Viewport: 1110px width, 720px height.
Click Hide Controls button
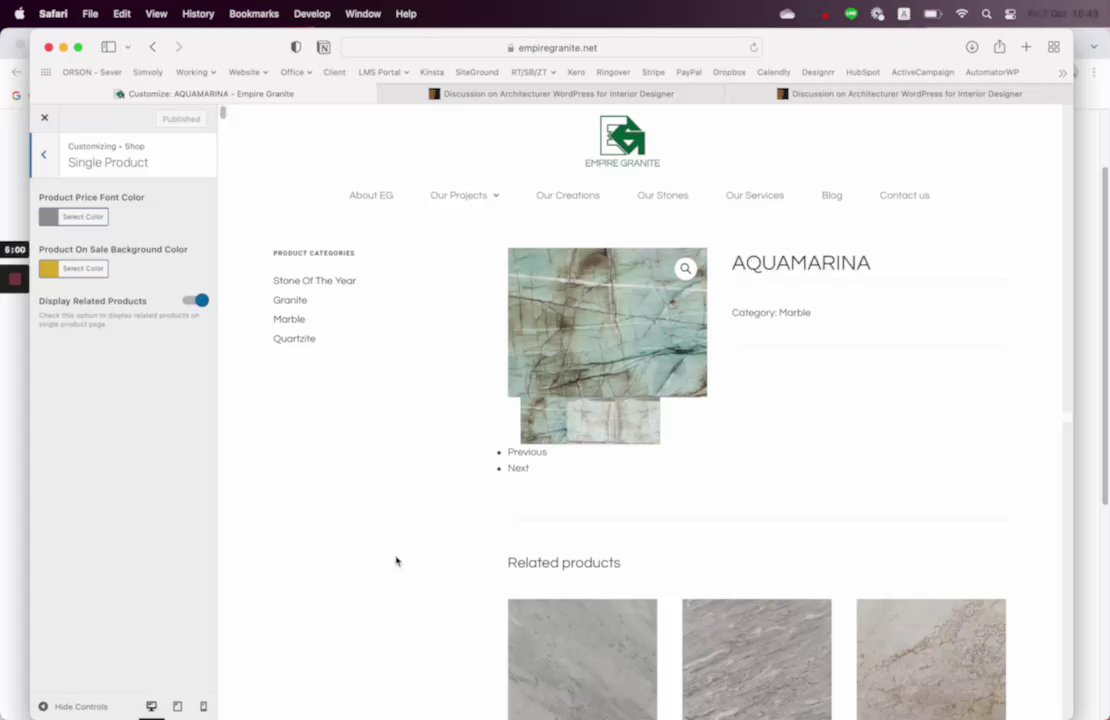pyautogui.click(x=74, y=707)
